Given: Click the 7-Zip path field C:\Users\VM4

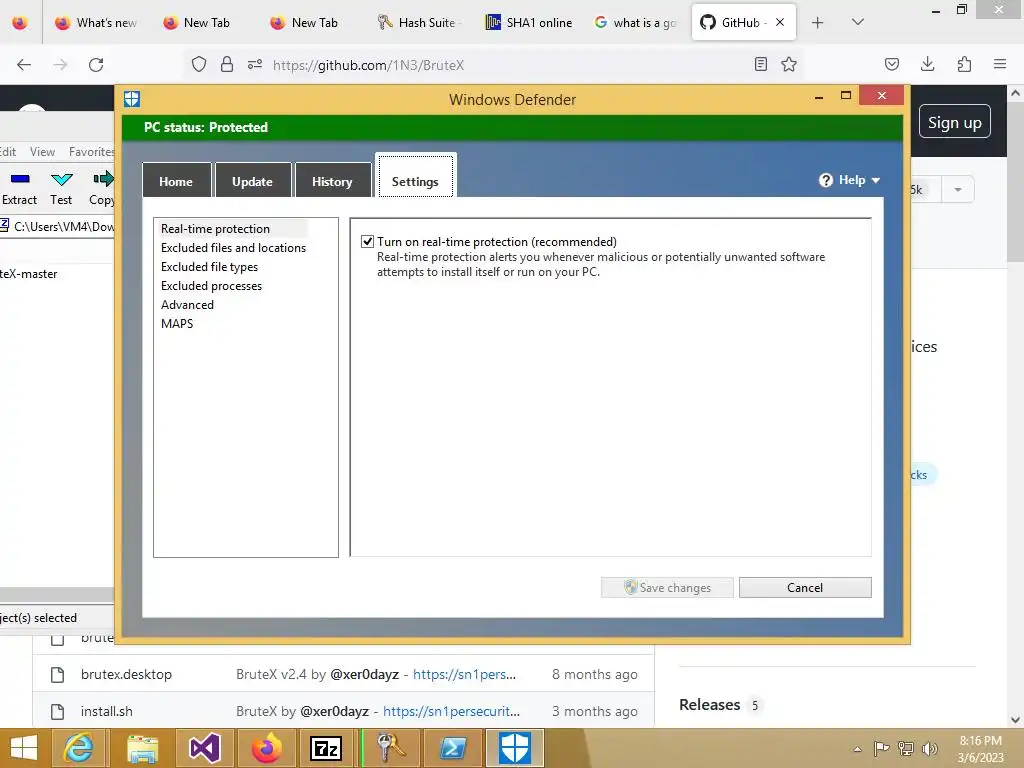Looking at the screenshot, I should pyautogui.click(x=64, y=227).
